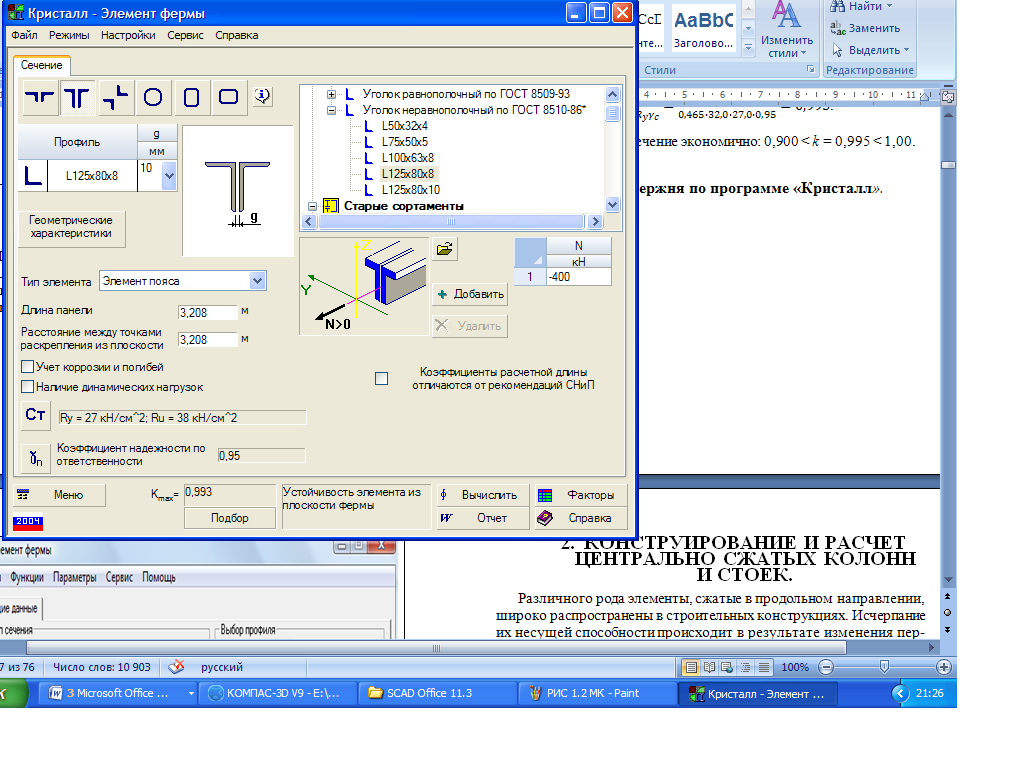Click the Подбор button
The width and height of the screenshot is (1024, 768).
[x=230, y=518]
